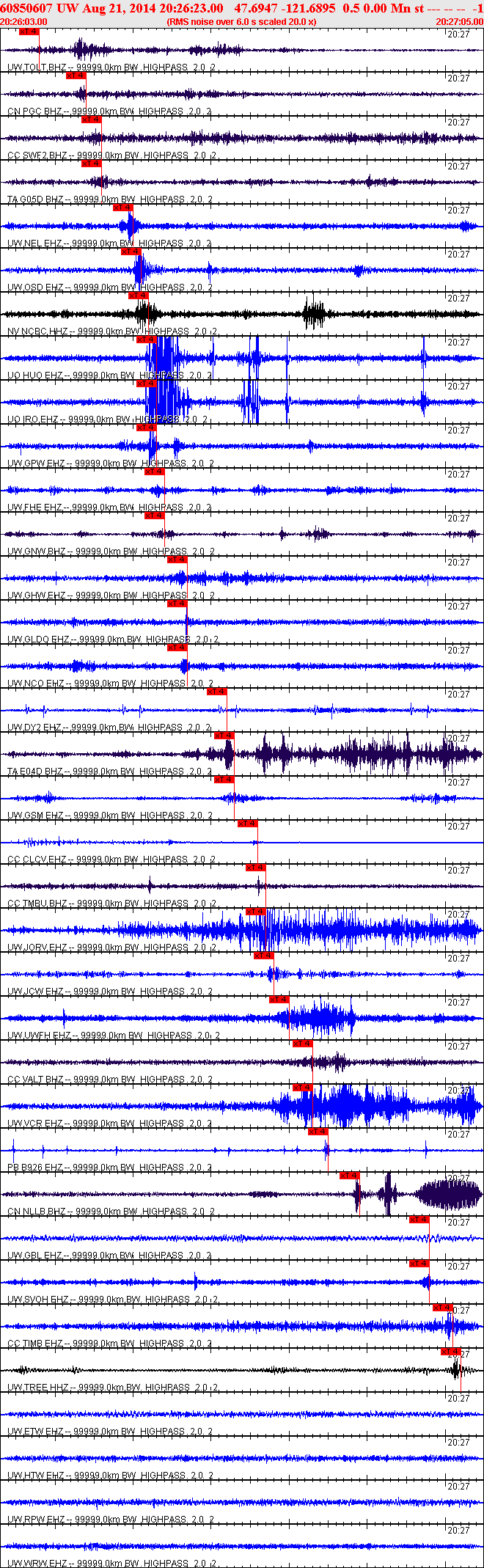Select the pick marker on UW.NCO trace
This screenshot has height=1568, width=484.
pyautogui.click(x=178, y=648)
